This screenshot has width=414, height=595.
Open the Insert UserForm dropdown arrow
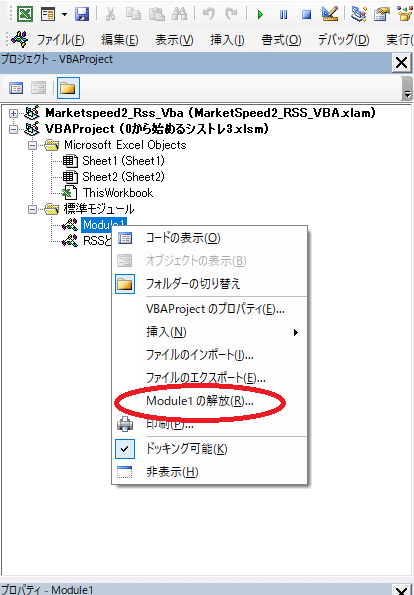point(64,14)
